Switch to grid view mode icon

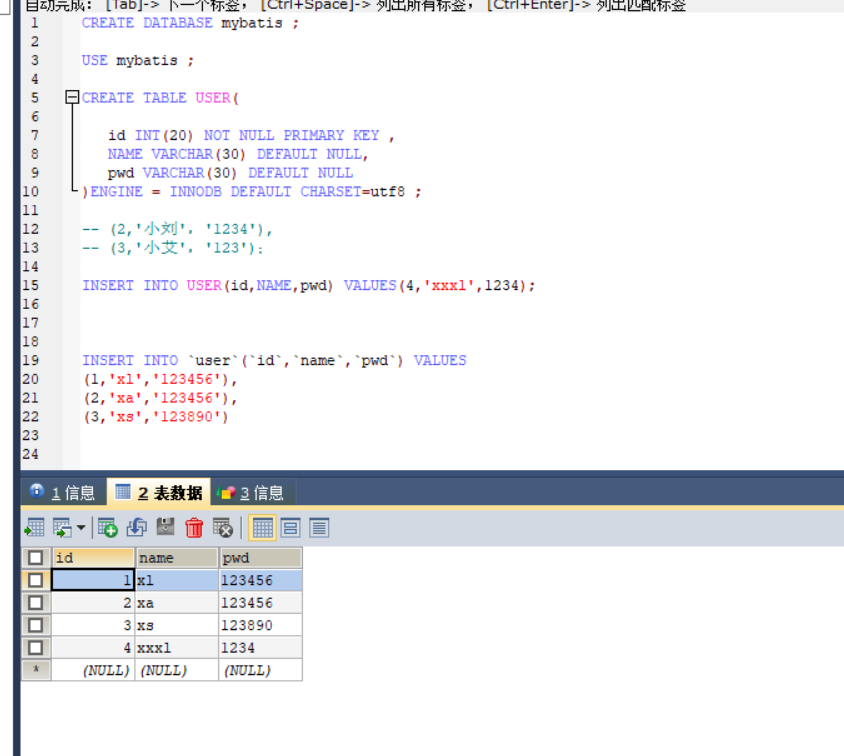[x=262, y=528]
